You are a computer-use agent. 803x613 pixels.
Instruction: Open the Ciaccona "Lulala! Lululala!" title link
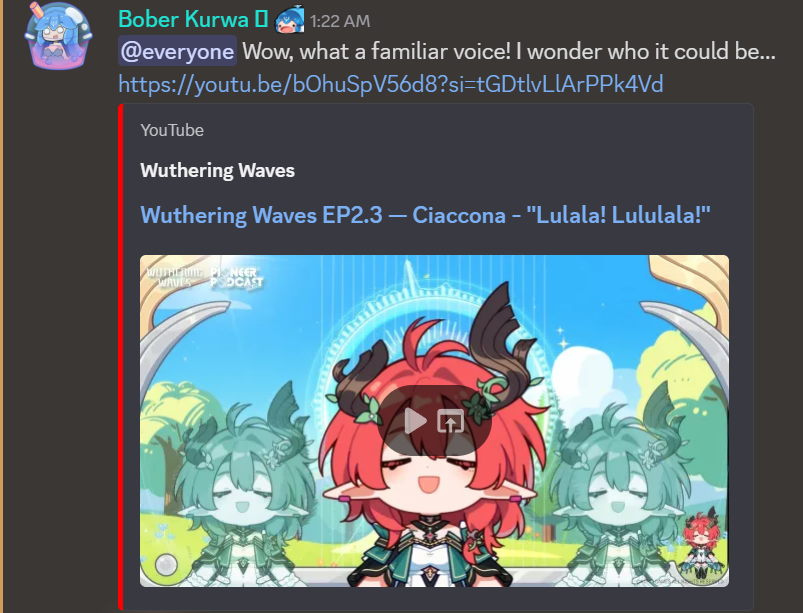[426, 215]
